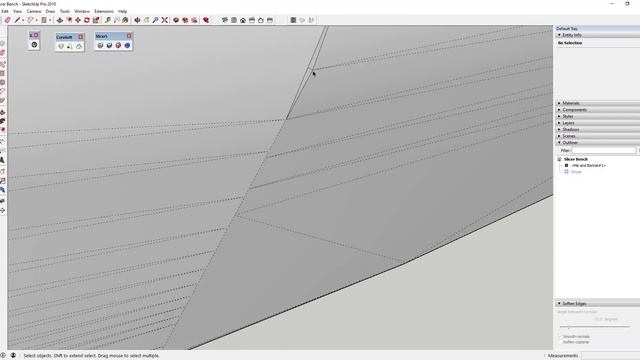
Task: Adjust the Soften Edges angle slider
Action: [569, 327]
